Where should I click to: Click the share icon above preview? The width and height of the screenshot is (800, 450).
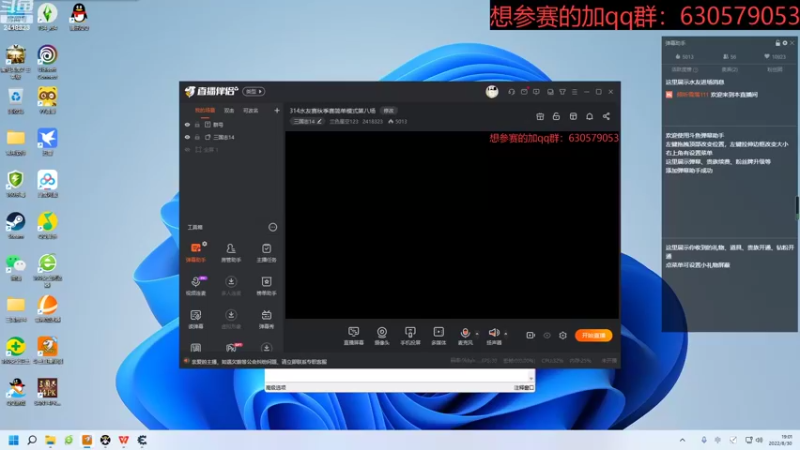point(606,116)
